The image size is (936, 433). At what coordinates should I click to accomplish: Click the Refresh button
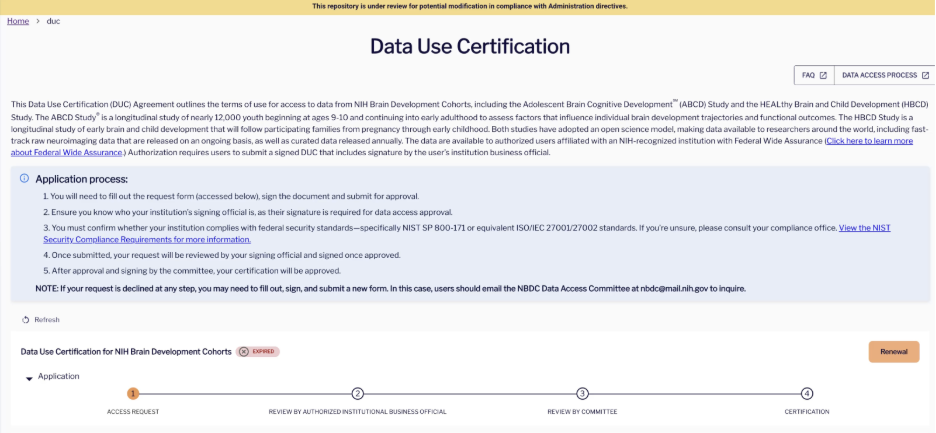(41, 320)
